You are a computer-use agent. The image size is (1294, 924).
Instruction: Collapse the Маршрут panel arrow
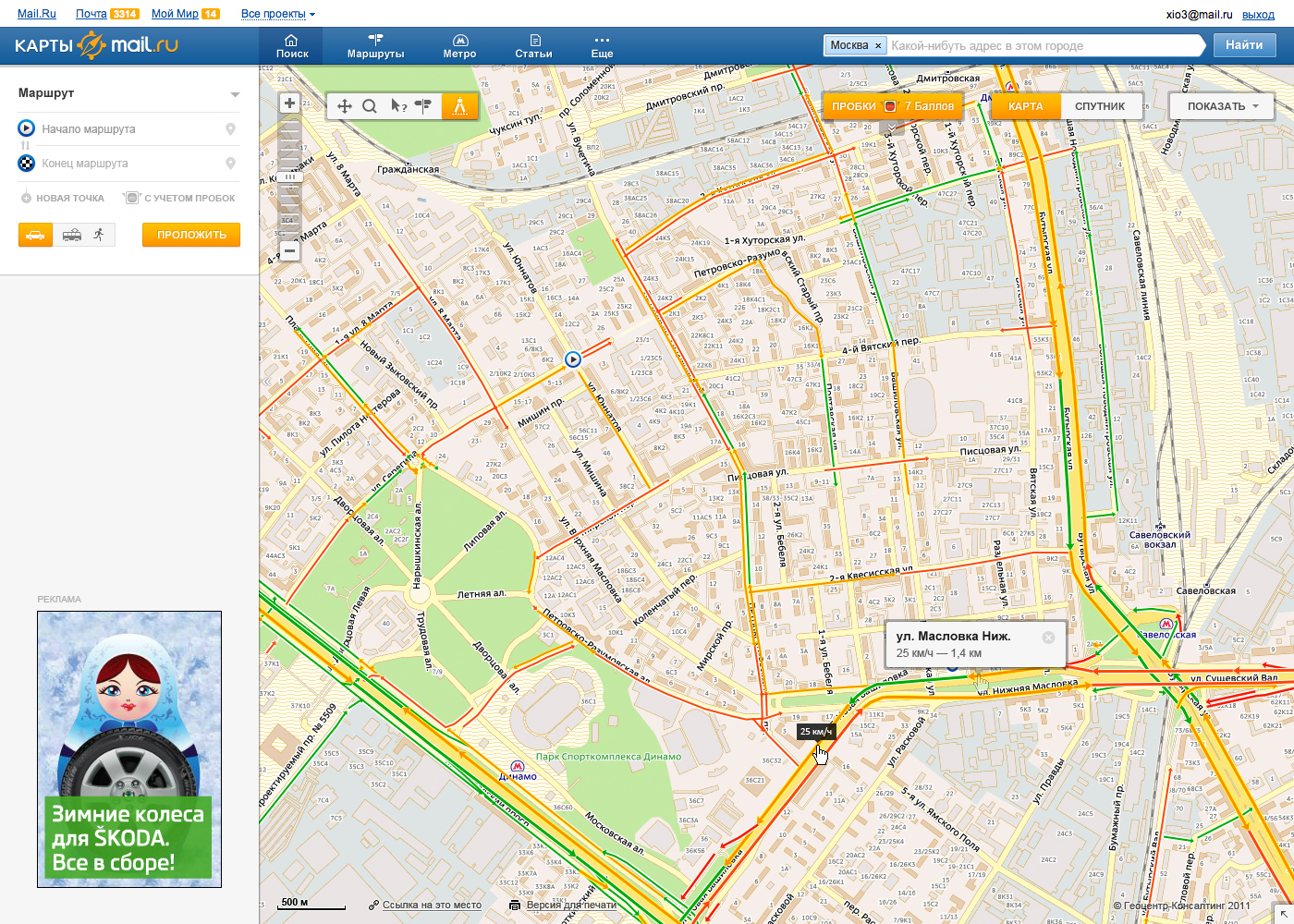click(x=235, y=94)
